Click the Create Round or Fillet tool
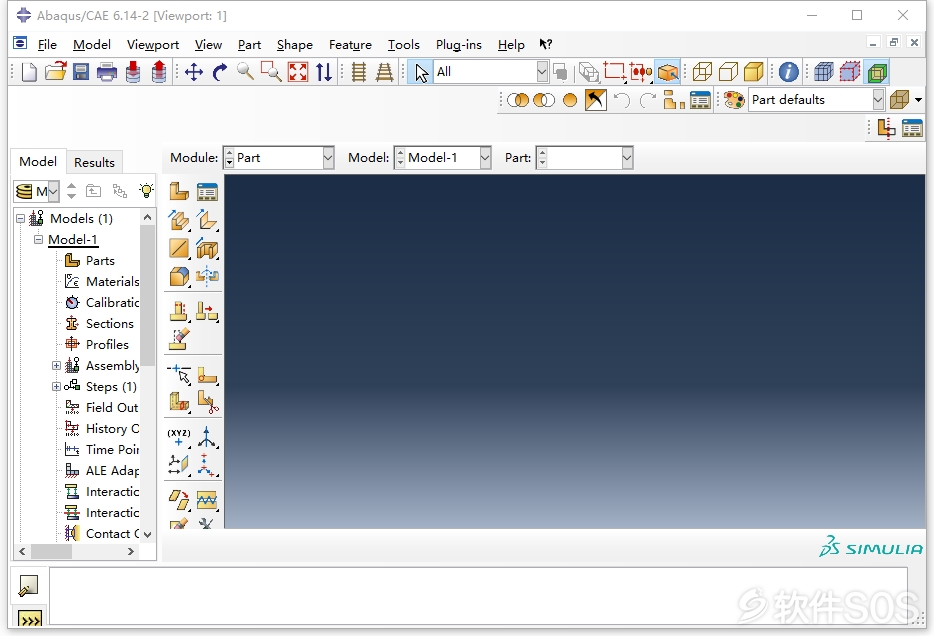 tap(179, 276)
